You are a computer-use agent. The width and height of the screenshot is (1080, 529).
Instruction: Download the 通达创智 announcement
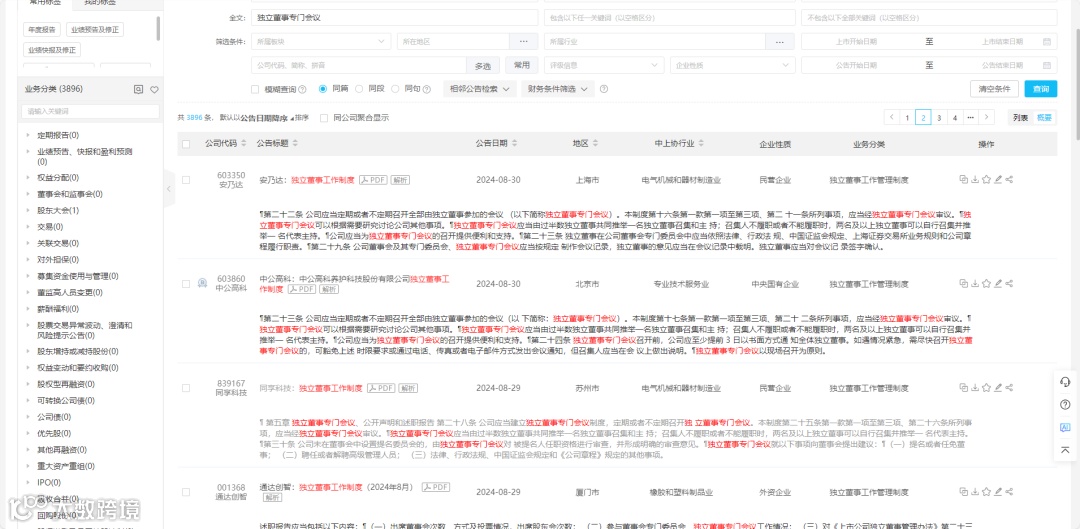click(975, 492)
